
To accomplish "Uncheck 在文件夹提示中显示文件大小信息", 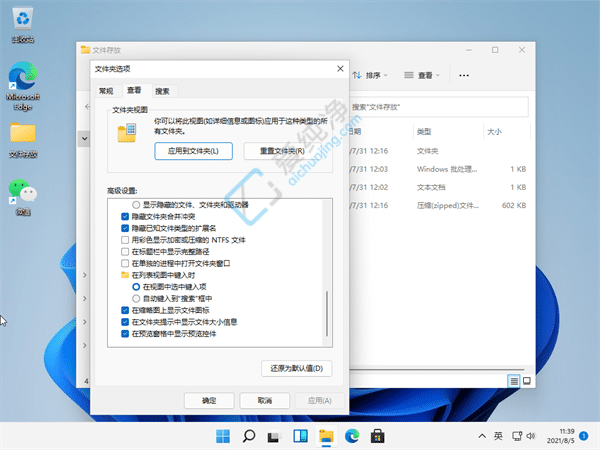I will (x=125, y=322).
